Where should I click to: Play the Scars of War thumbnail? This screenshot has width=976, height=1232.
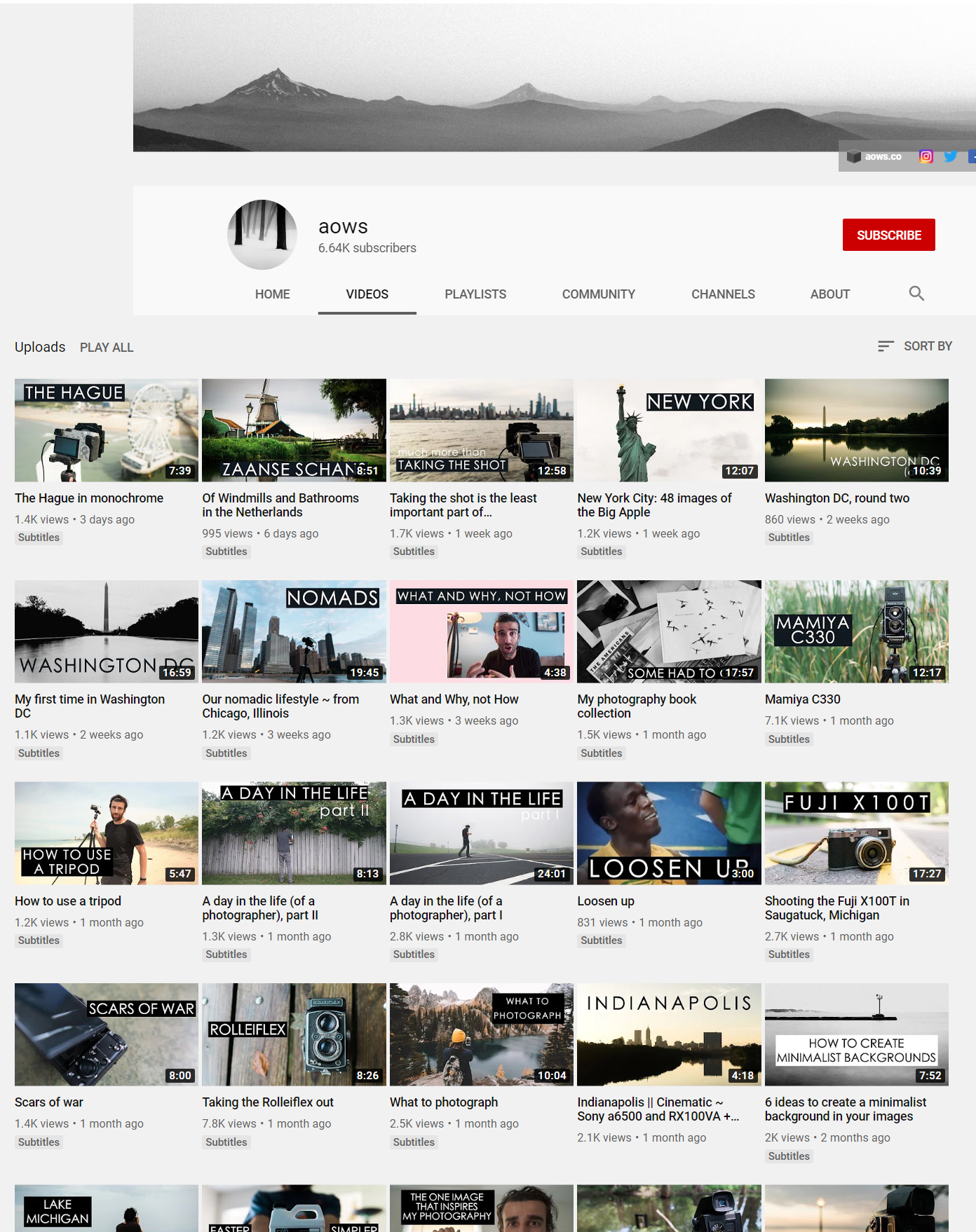tap(107, 1034)
